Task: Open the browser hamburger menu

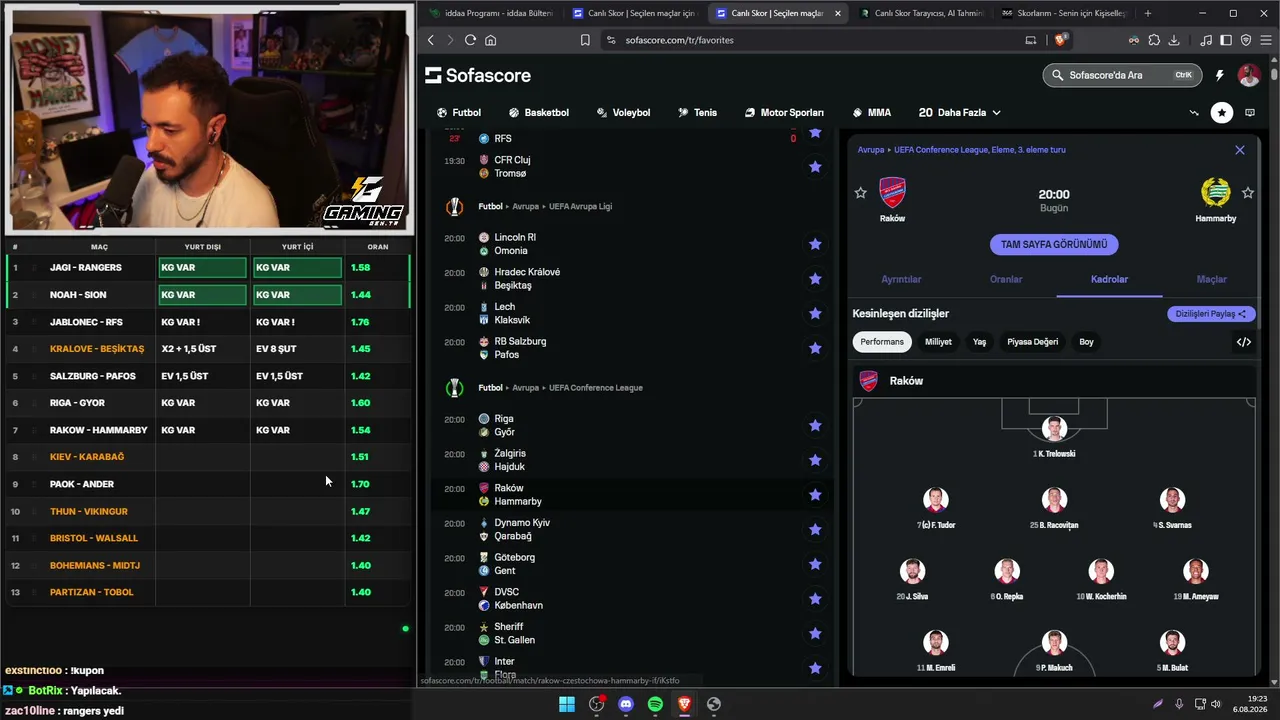Action: click(1264, 40)
